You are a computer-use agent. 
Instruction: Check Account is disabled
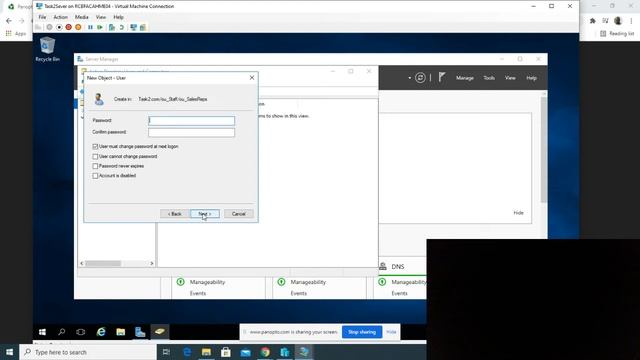(x=95, y=176)
